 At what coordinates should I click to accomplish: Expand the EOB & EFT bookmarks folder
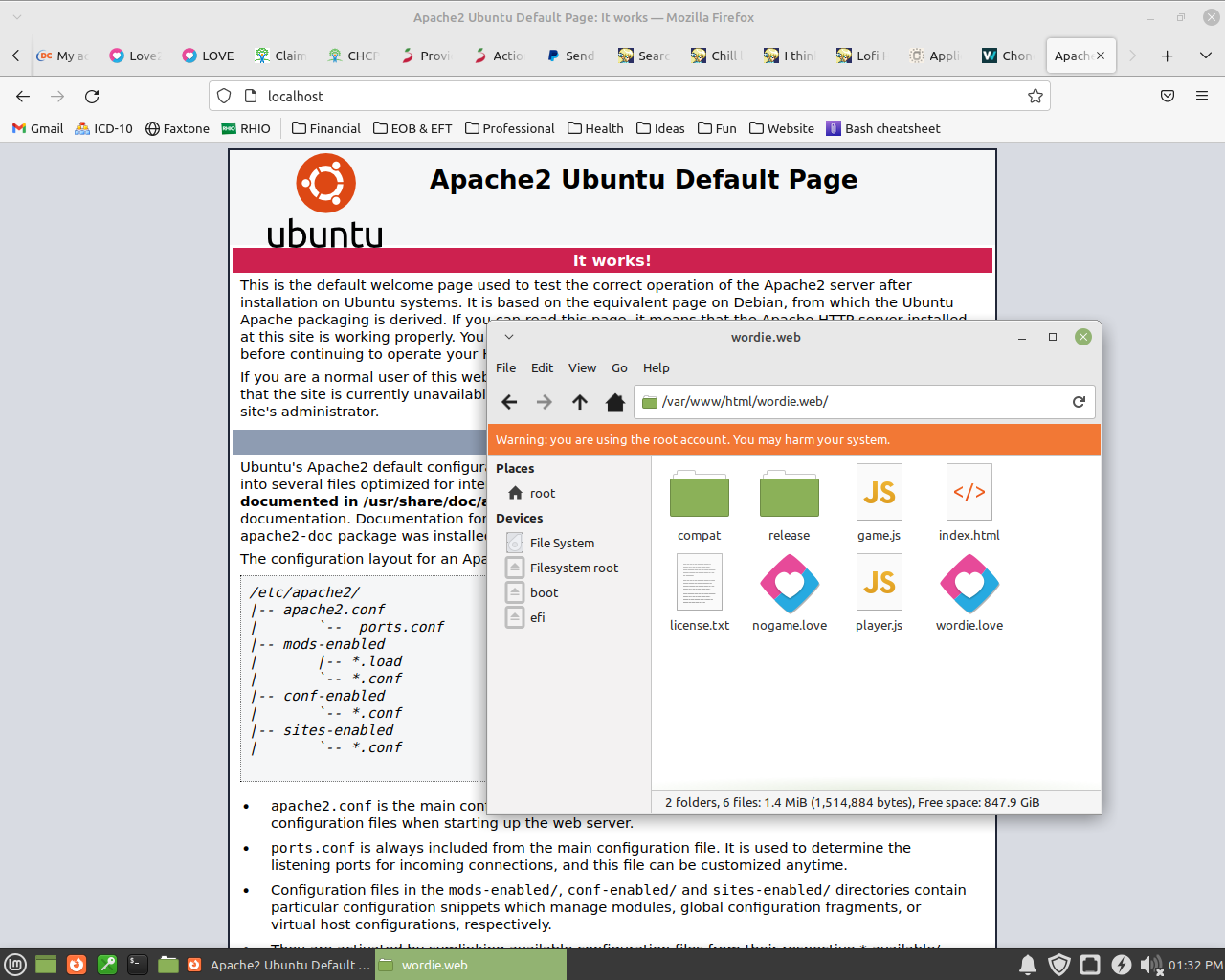click(412, 128)
